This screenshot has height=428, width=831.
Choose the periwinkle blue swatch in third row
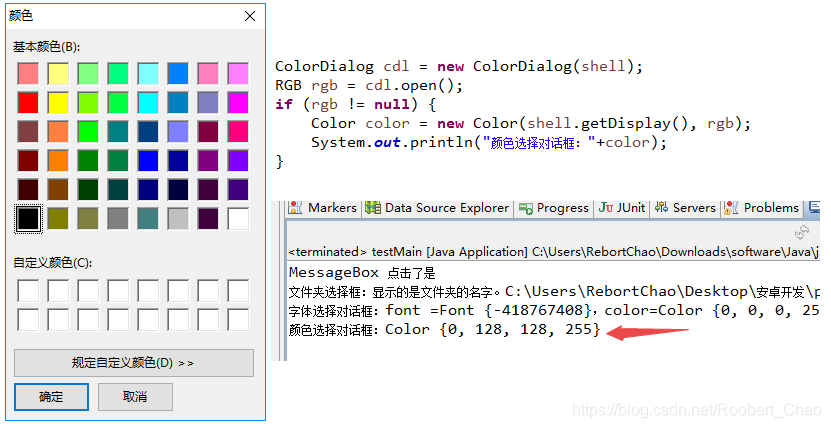[x=178, y=132]
